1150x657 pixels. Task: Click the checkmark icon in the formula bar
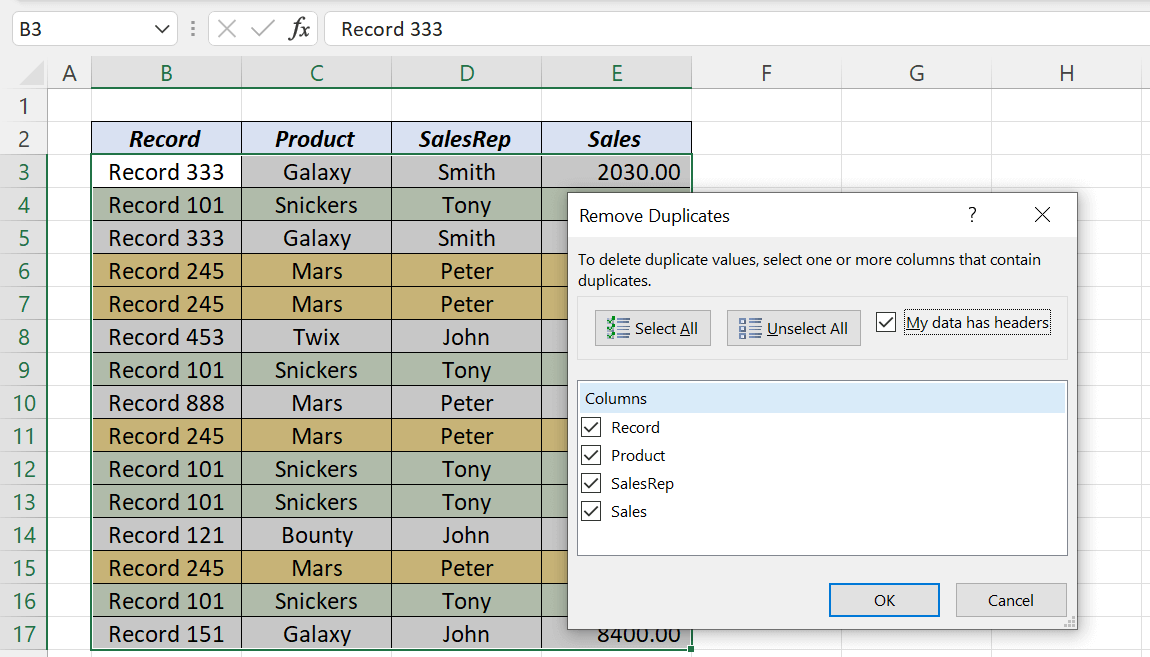tap(265, 28)
